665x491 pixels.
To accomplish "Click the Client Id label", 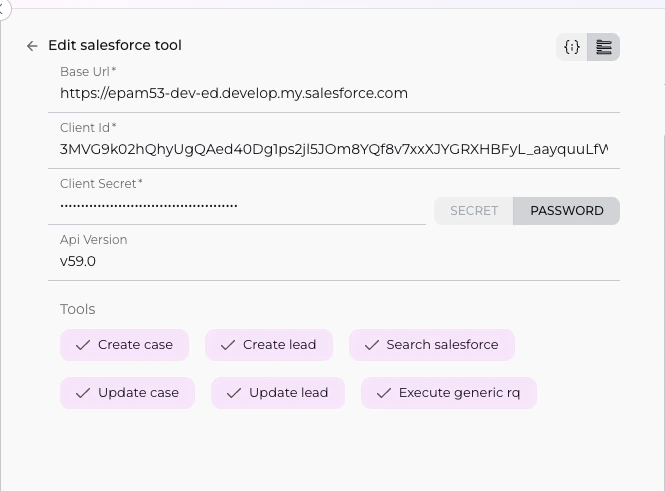I will coord(88,128).
